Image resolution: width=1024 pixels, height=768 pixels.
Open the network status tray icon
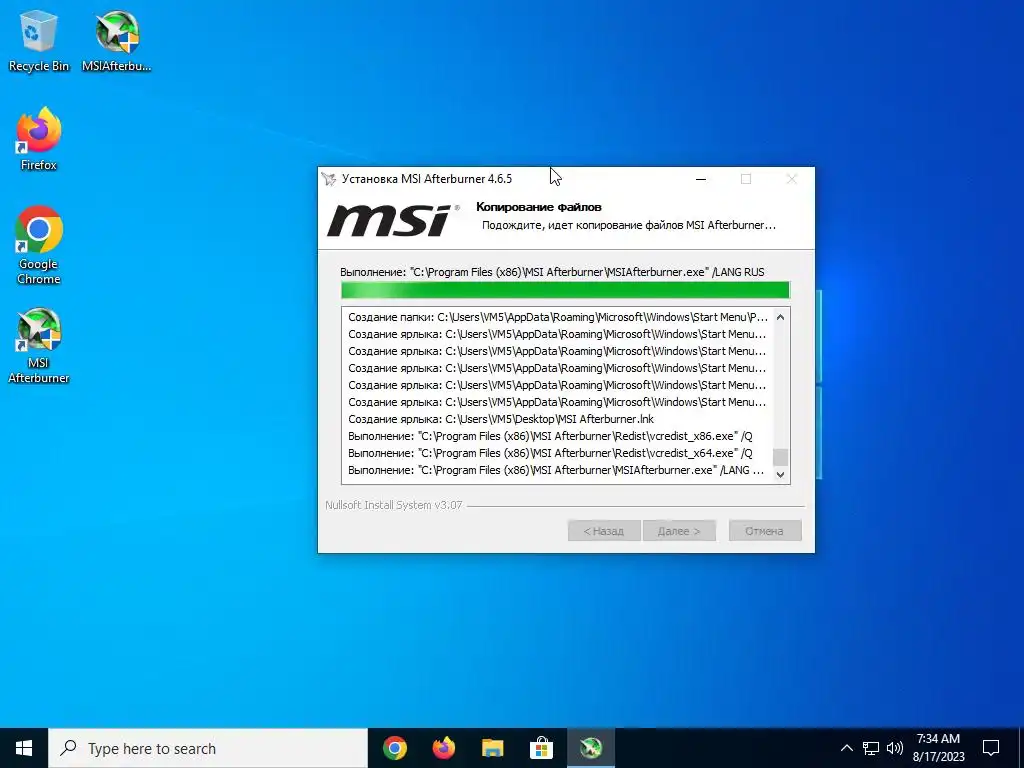tap(871, 748)
